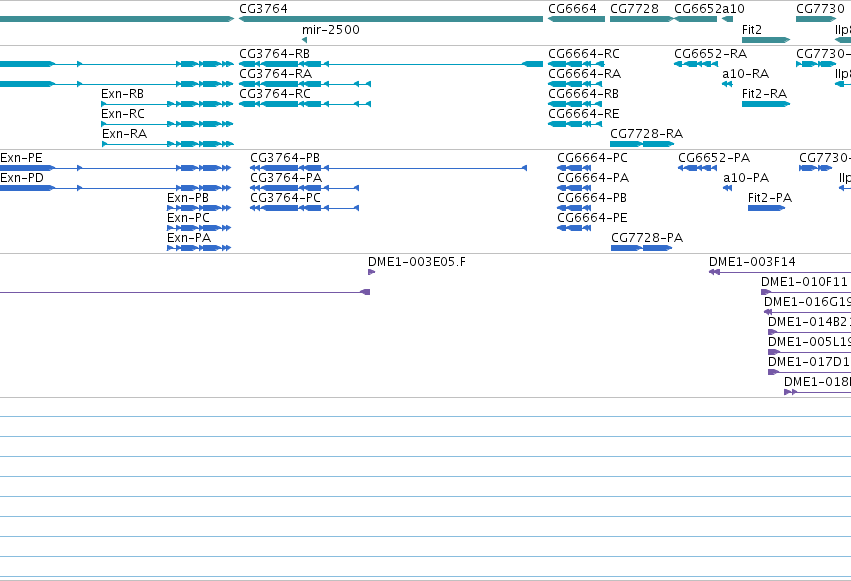Select protein Exn-PC
This screenshot has height=581, width=851.
tap(199, 228)
